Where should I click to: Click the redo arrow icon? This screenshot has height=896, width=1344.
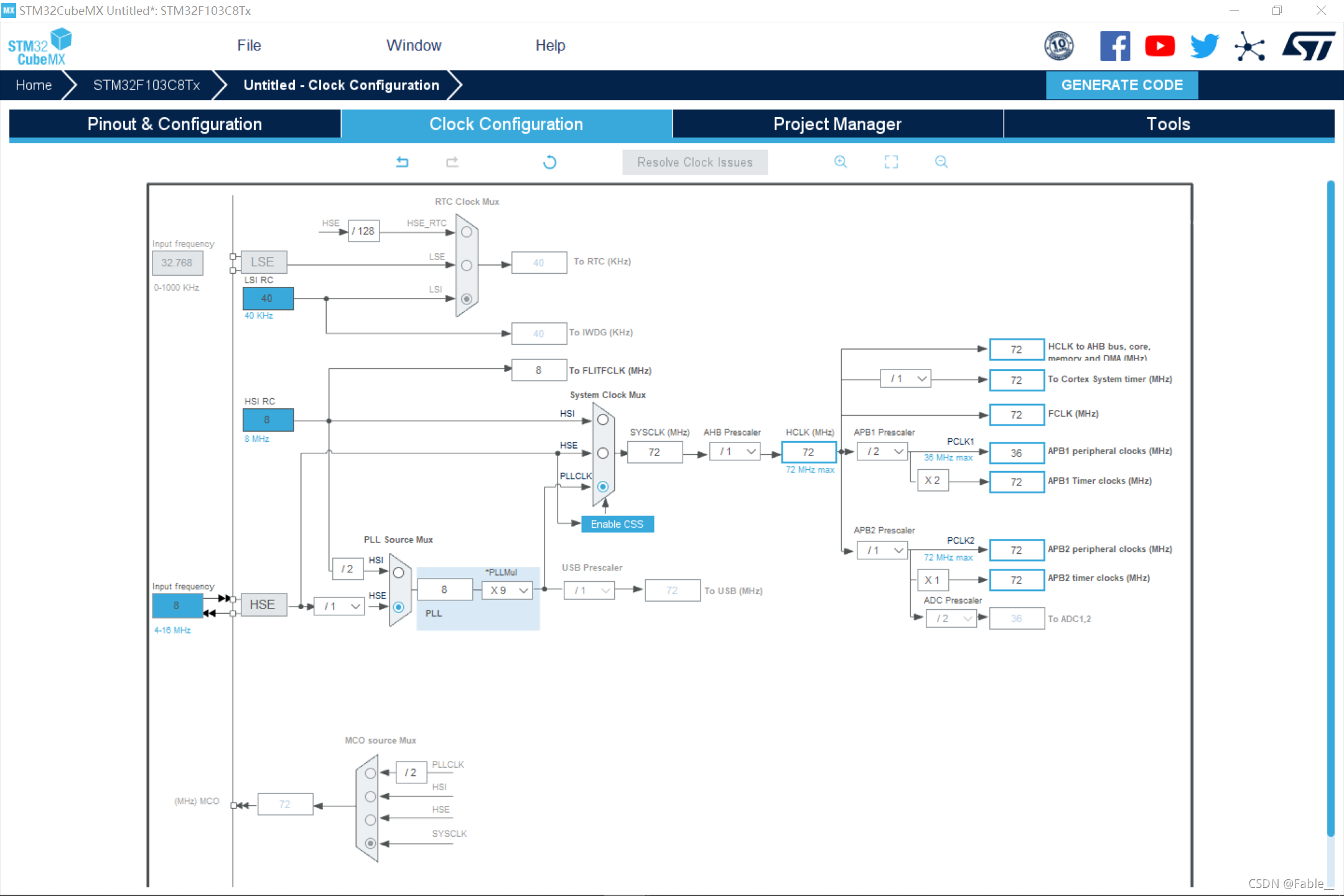(452, 162)
